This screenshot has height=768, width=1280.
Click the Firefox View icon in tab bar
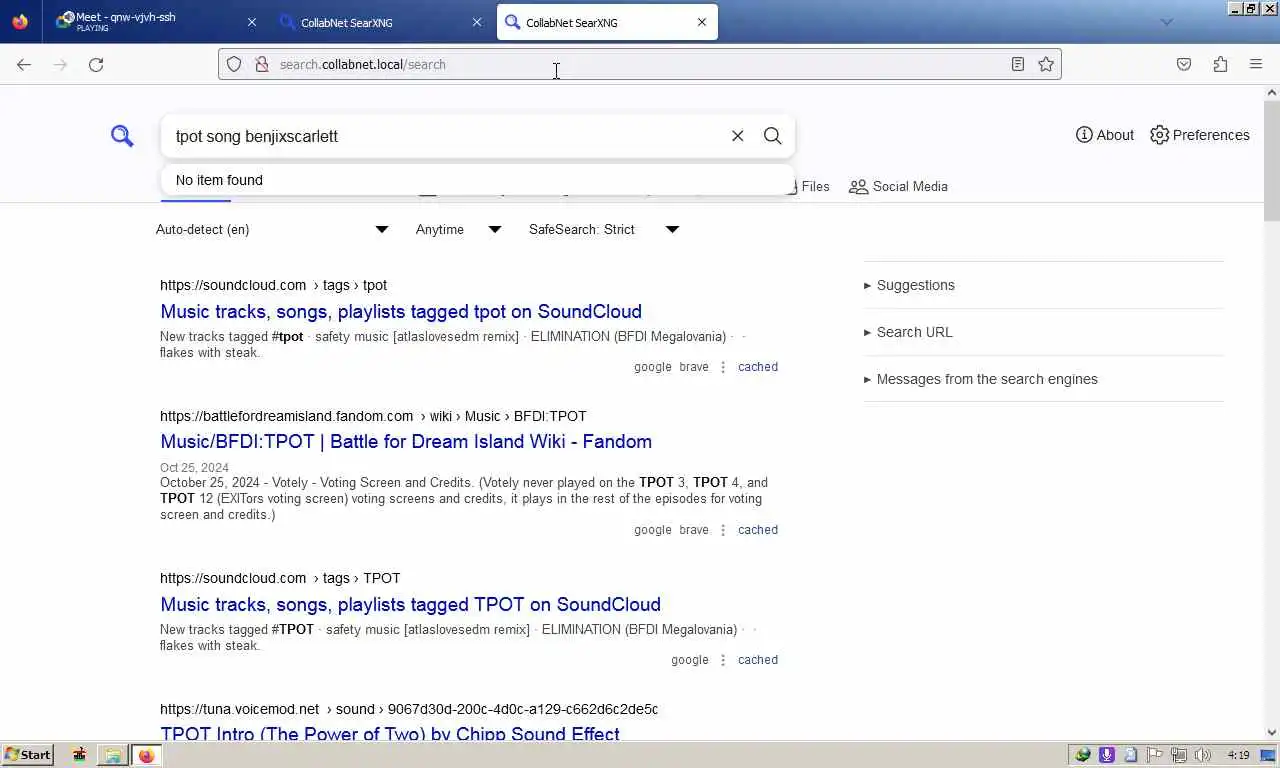[x=20, y=22]
